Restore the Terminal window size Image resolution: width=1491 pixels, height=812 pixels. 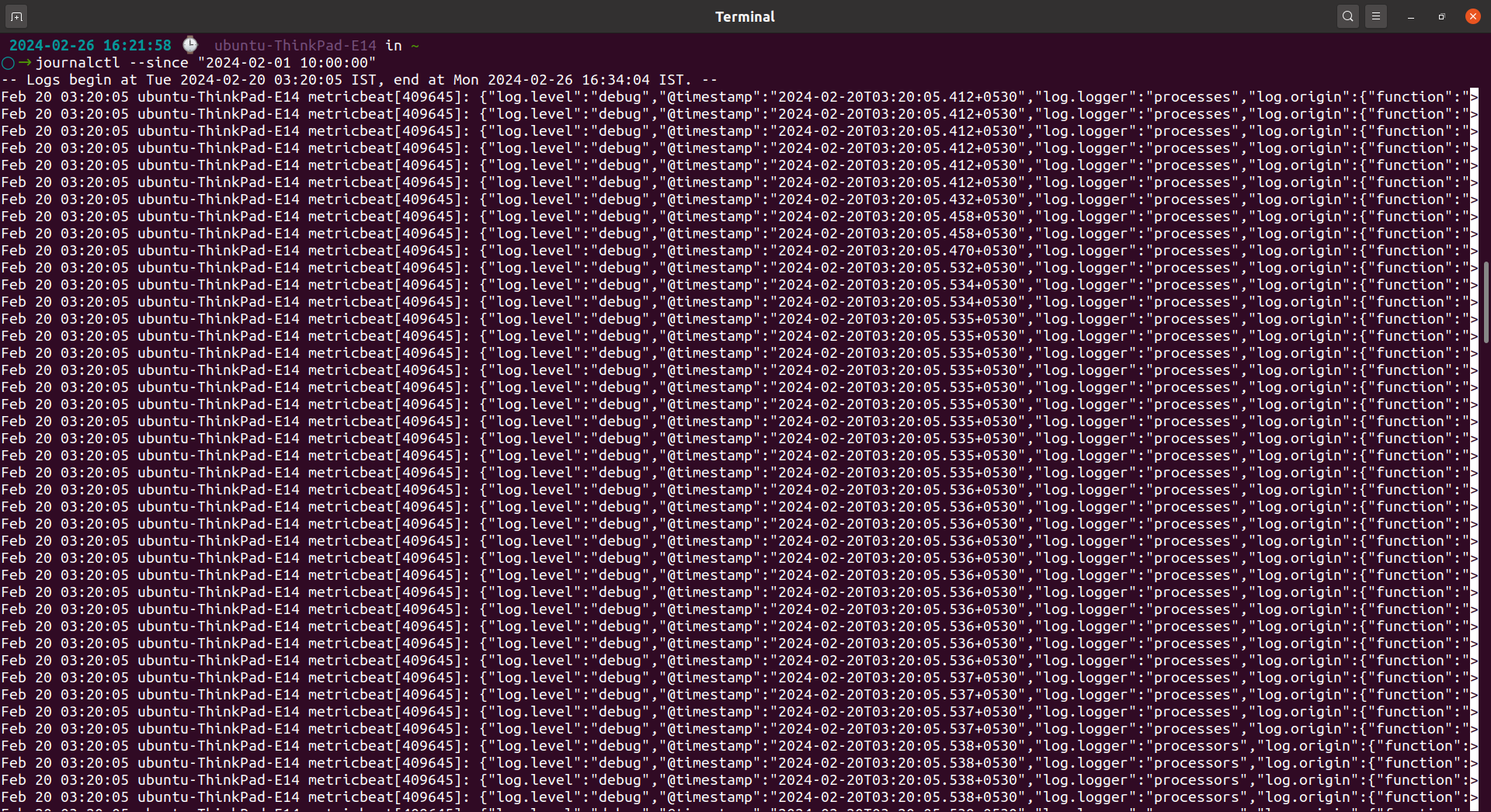tap(1442, 16)
